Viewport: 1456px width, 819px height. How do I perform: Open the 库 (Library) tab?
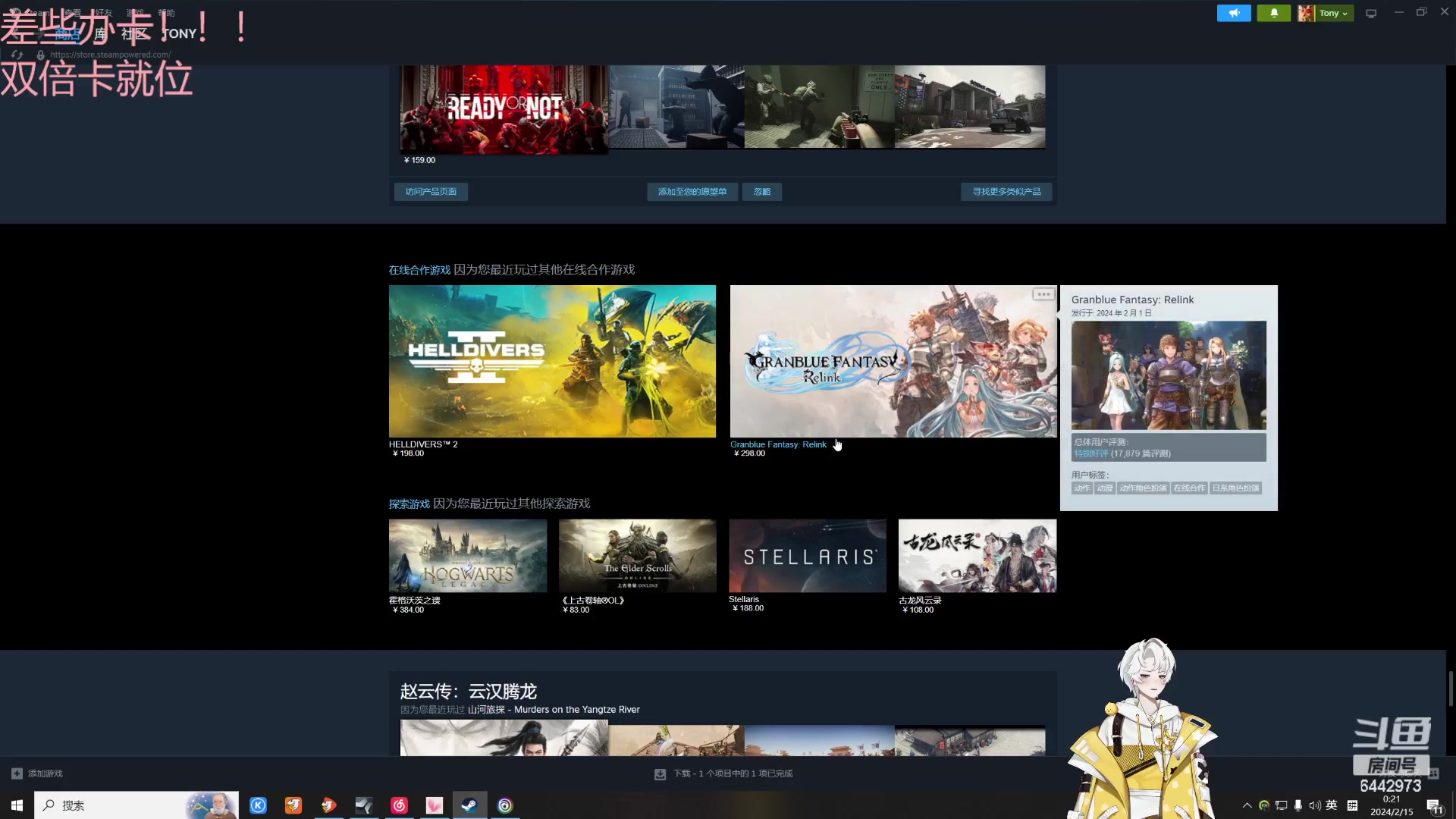(x=100, y=33)
